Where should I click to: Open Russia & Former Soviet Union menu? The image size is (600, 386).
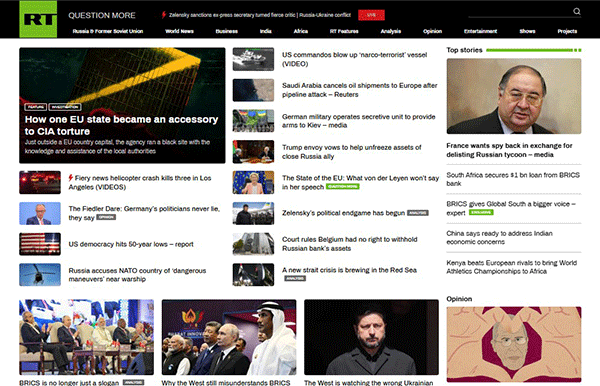point(108,31)
